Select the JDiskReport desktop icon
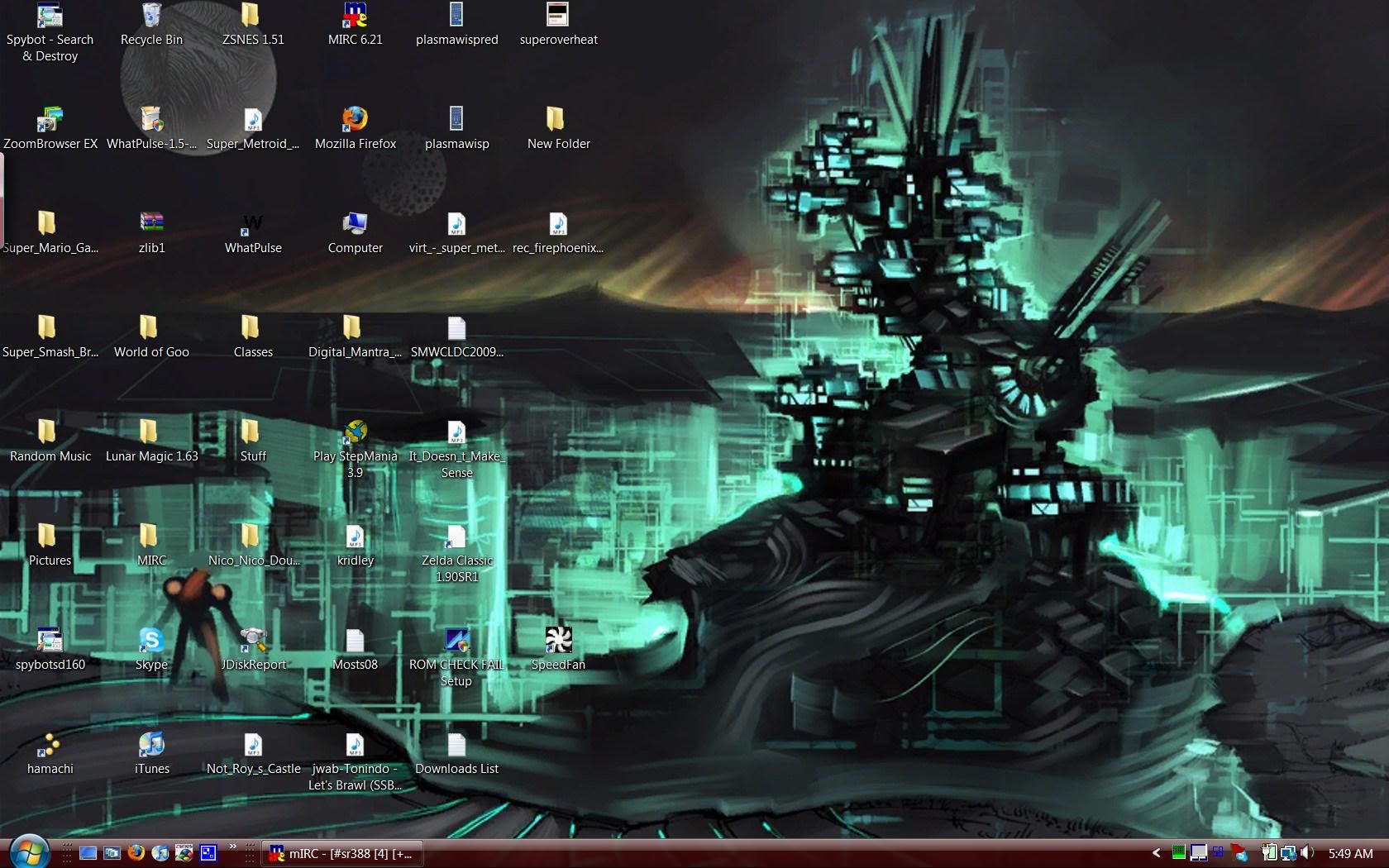Image resolution: width=1389 pixels, height=868 pixels. point(253,641)
